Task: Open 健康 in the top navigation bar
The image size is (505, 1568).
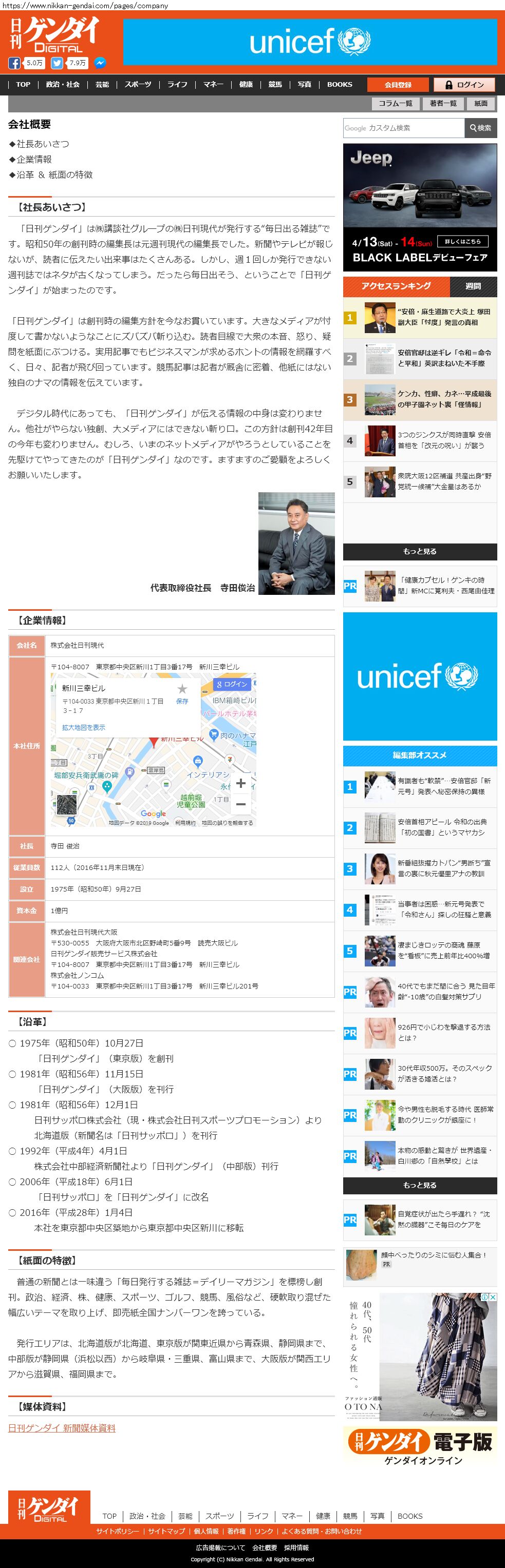Action: coord(246,85)
